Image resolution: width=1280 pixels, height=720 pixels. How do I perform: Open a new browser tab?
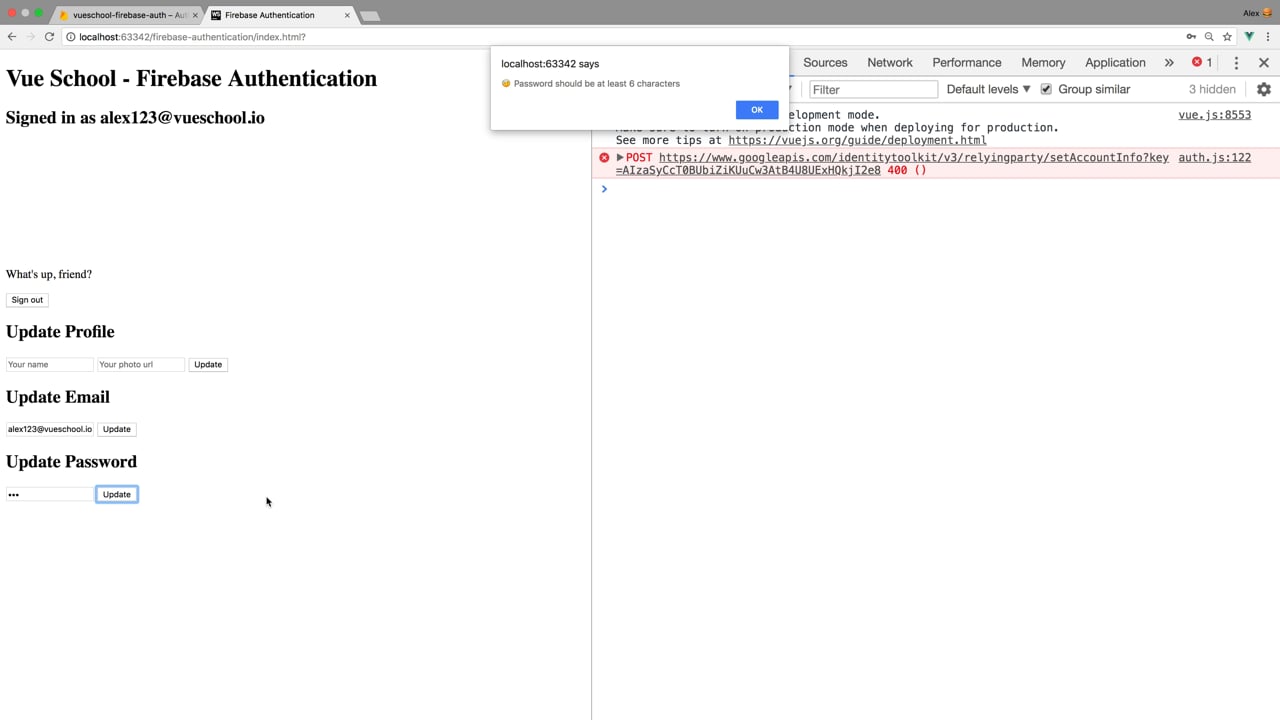[370, 16]
